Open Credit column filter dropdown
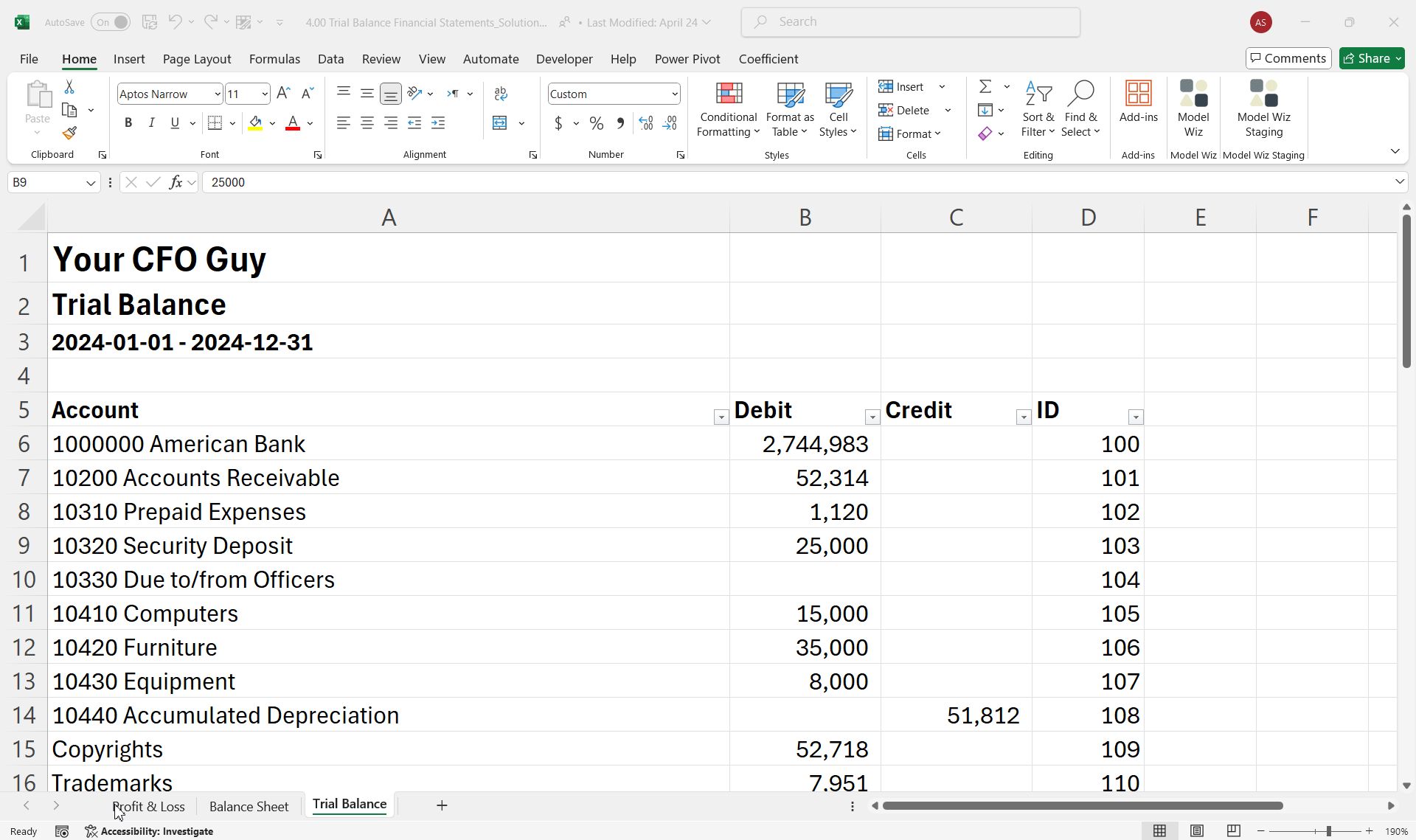 [1024, 417]
